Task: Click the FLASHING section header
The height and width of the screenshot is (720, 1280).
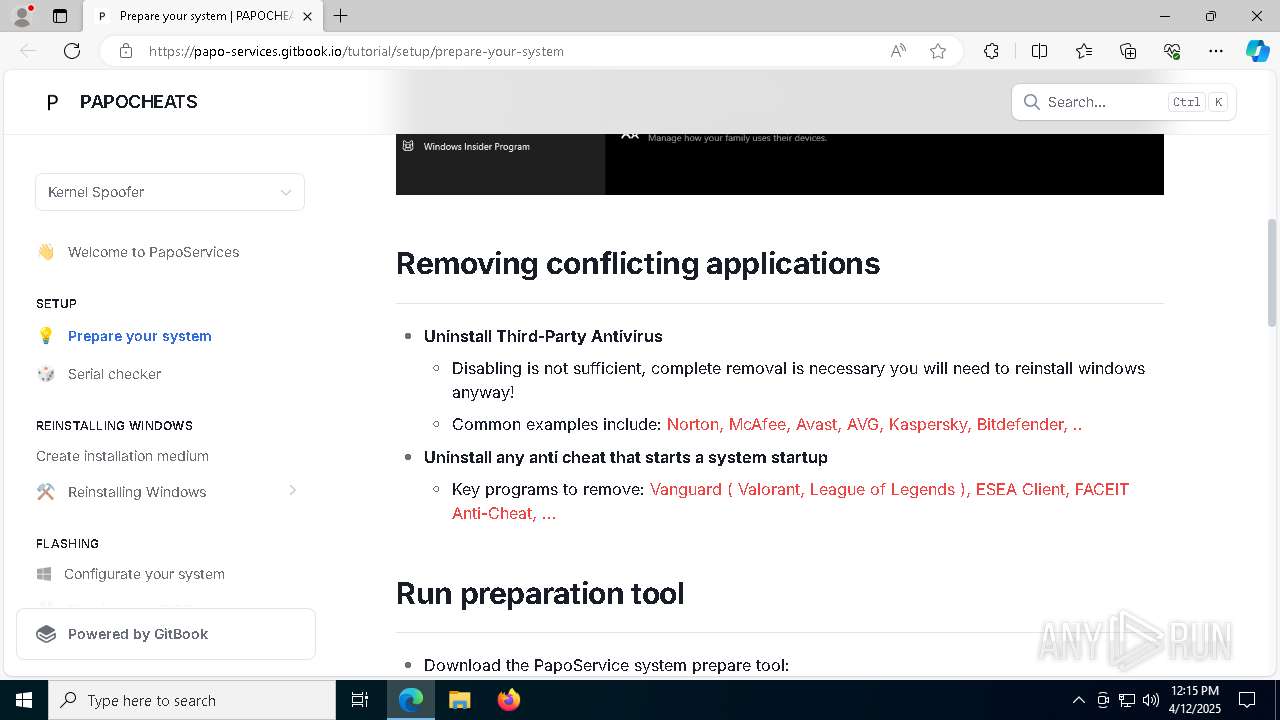Action: (x=67, y=543)
